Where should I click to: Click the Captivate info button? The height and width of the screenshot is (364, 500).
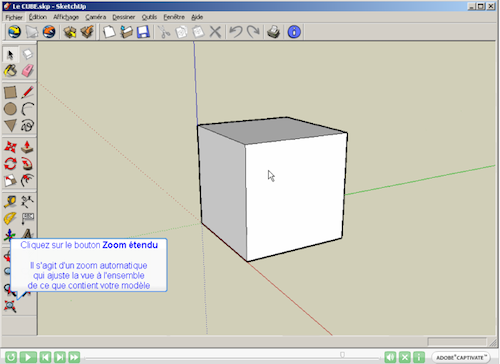419,357
